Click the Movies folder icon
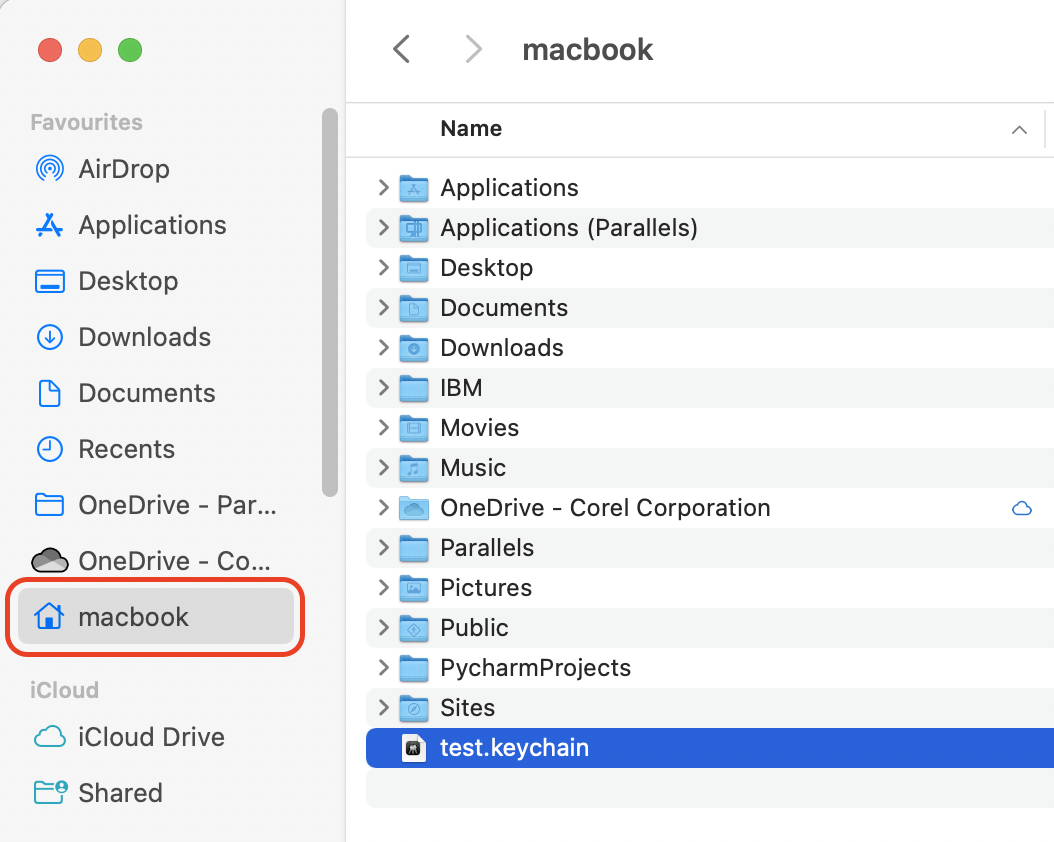The height and width of the screenshot is (842, 1054). tap(413, 428)
